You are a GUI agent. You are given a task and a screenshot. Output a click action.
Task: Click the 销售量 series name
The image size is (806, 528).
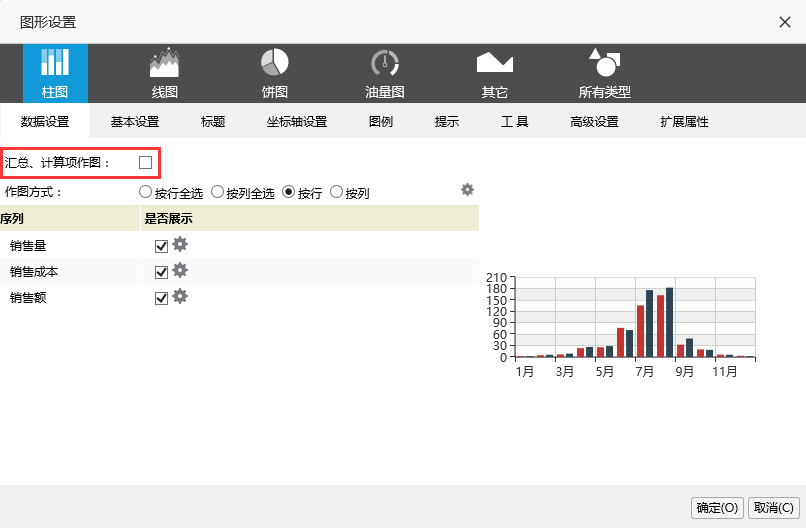click(28, 246)
